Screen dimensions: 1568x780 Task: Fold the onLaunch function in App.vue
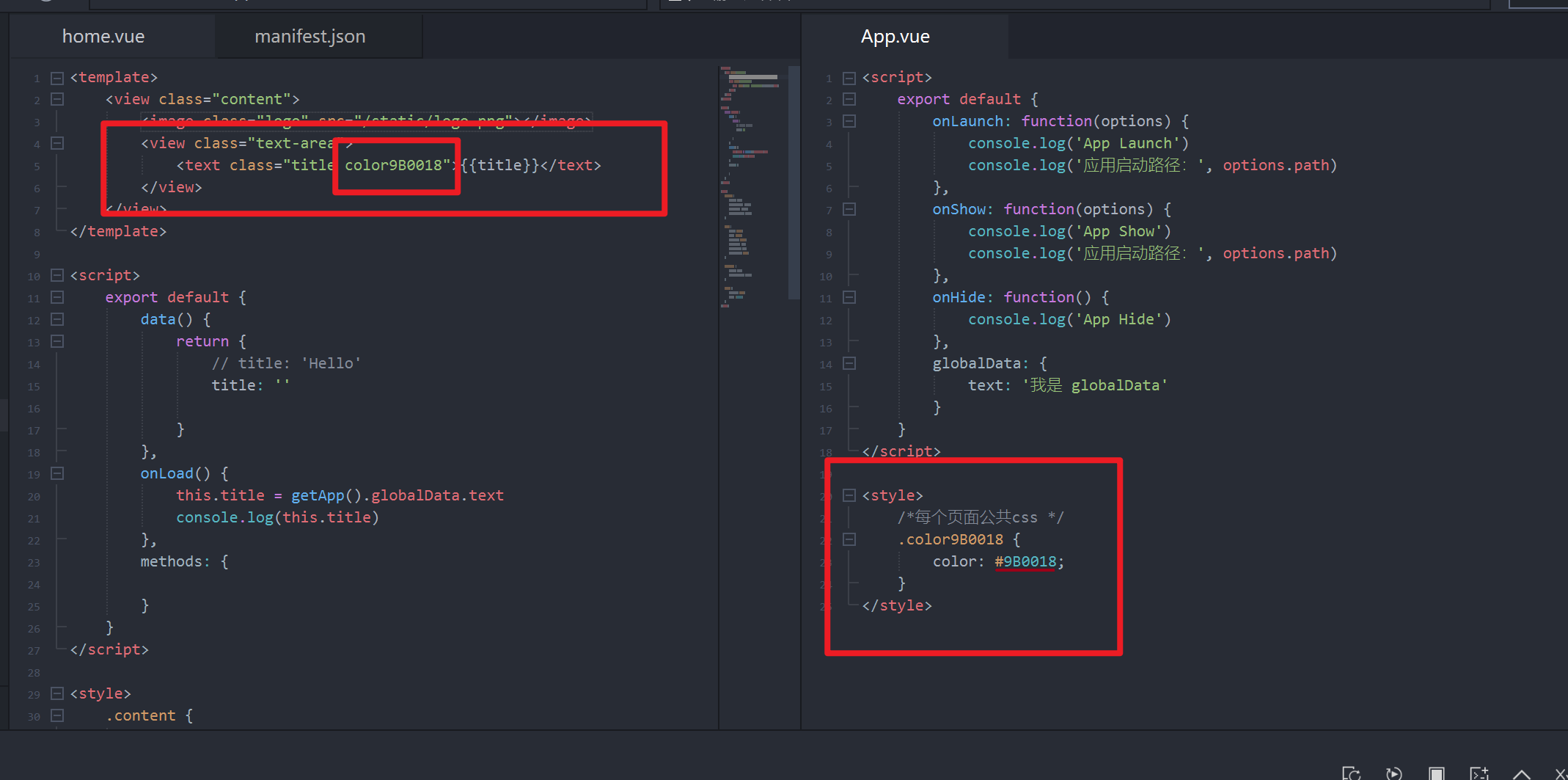point(849,121)
